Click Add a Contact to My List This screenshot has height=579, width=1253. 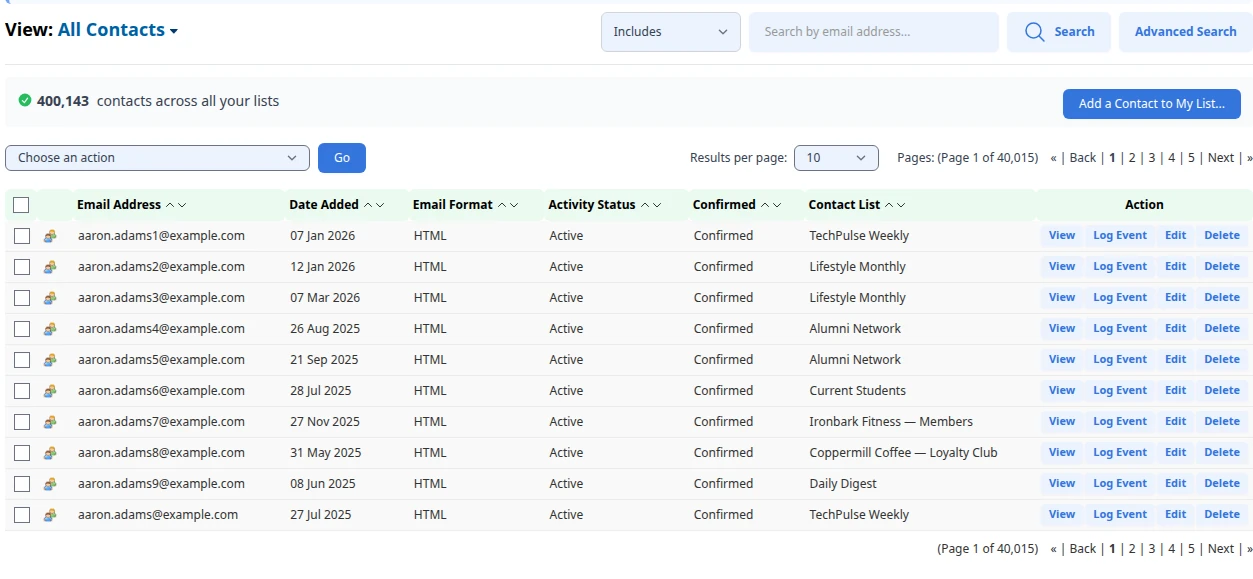[1151, 104]
